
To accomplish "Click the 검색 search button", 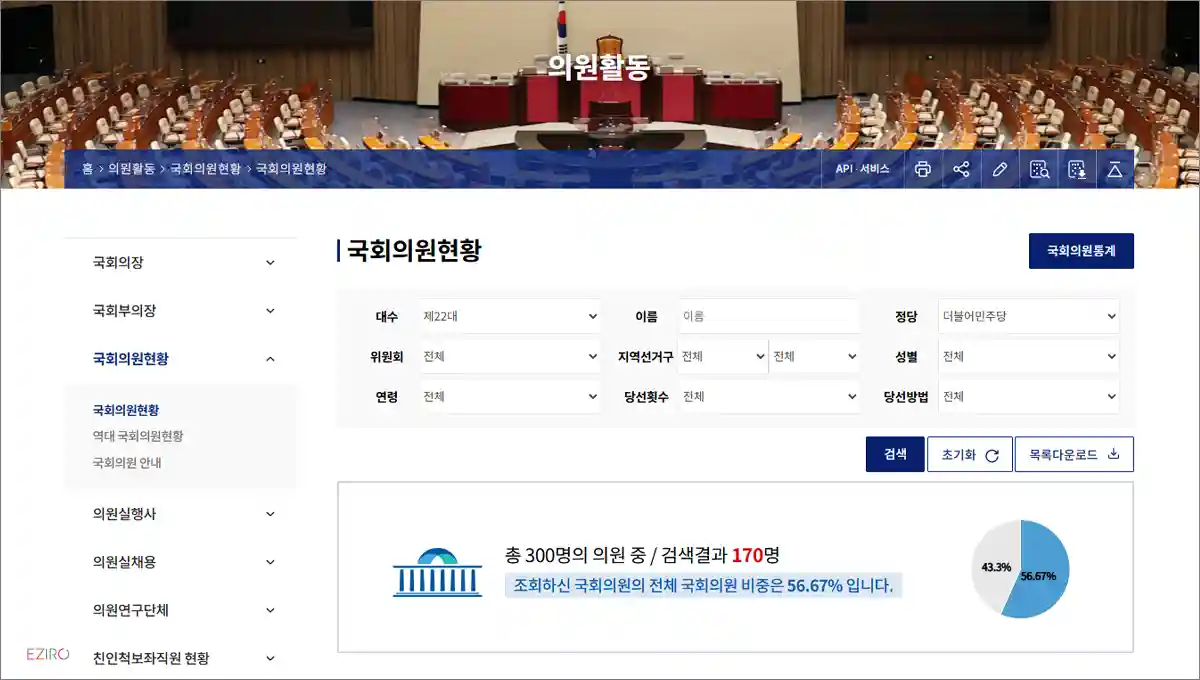I will (895, 453).
